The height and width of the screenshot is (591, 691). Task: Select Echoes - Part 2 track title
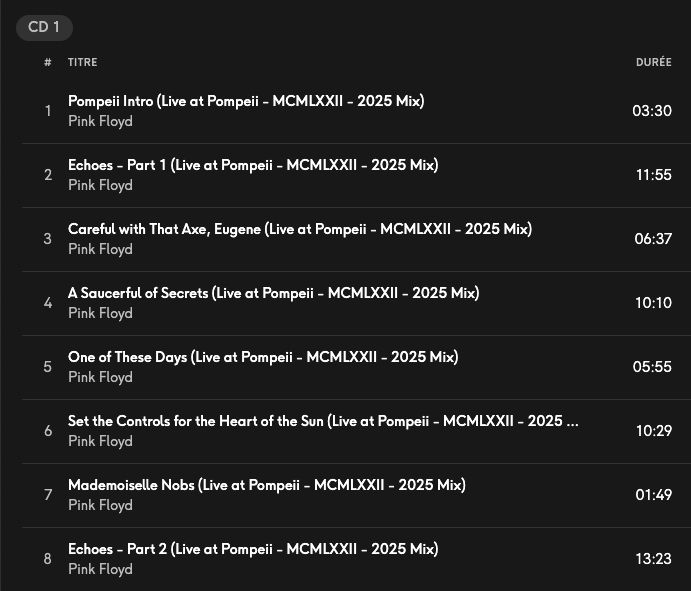click(253, 549)
